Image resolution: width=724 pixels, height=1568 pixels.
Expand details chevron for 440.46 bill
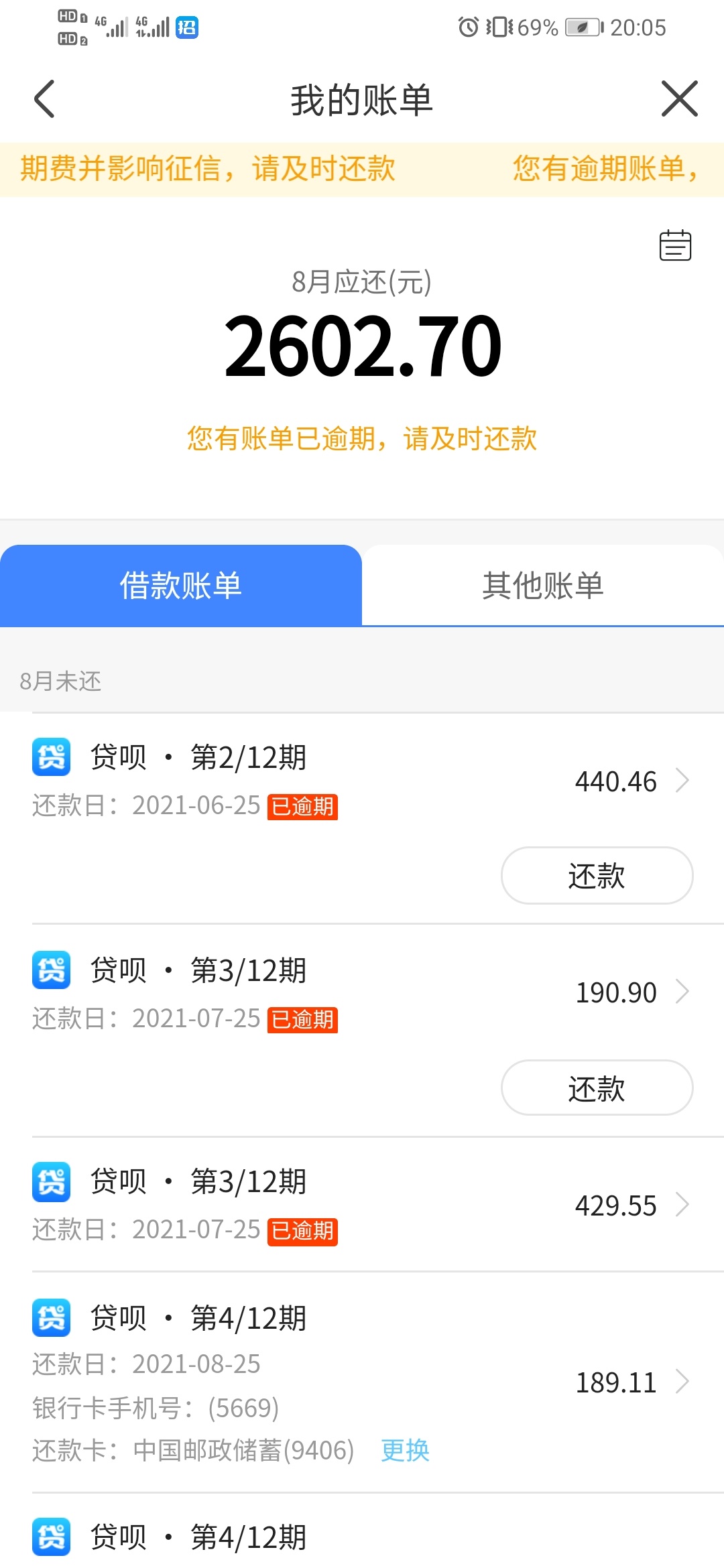pyautogui.click(x=682, y=781)
